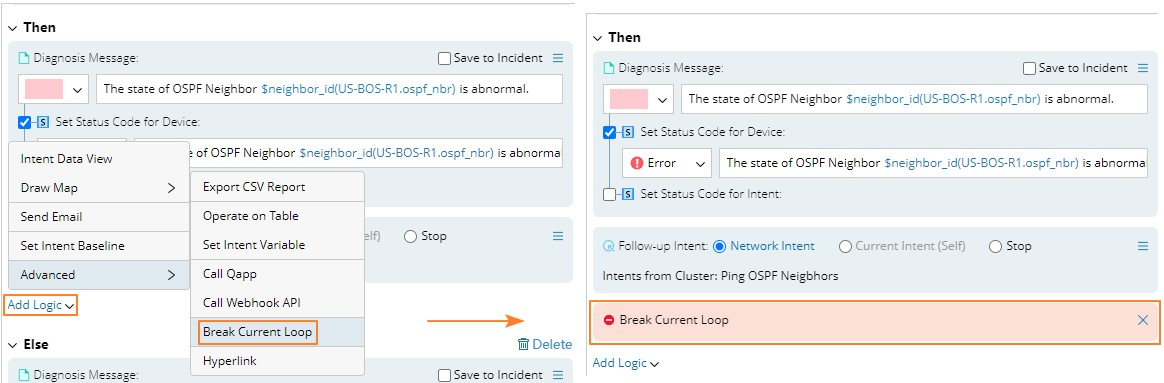Choose Break Current Loop from Advanced submenu
The image size is (1164, 383).
click(x=258, y=332)
